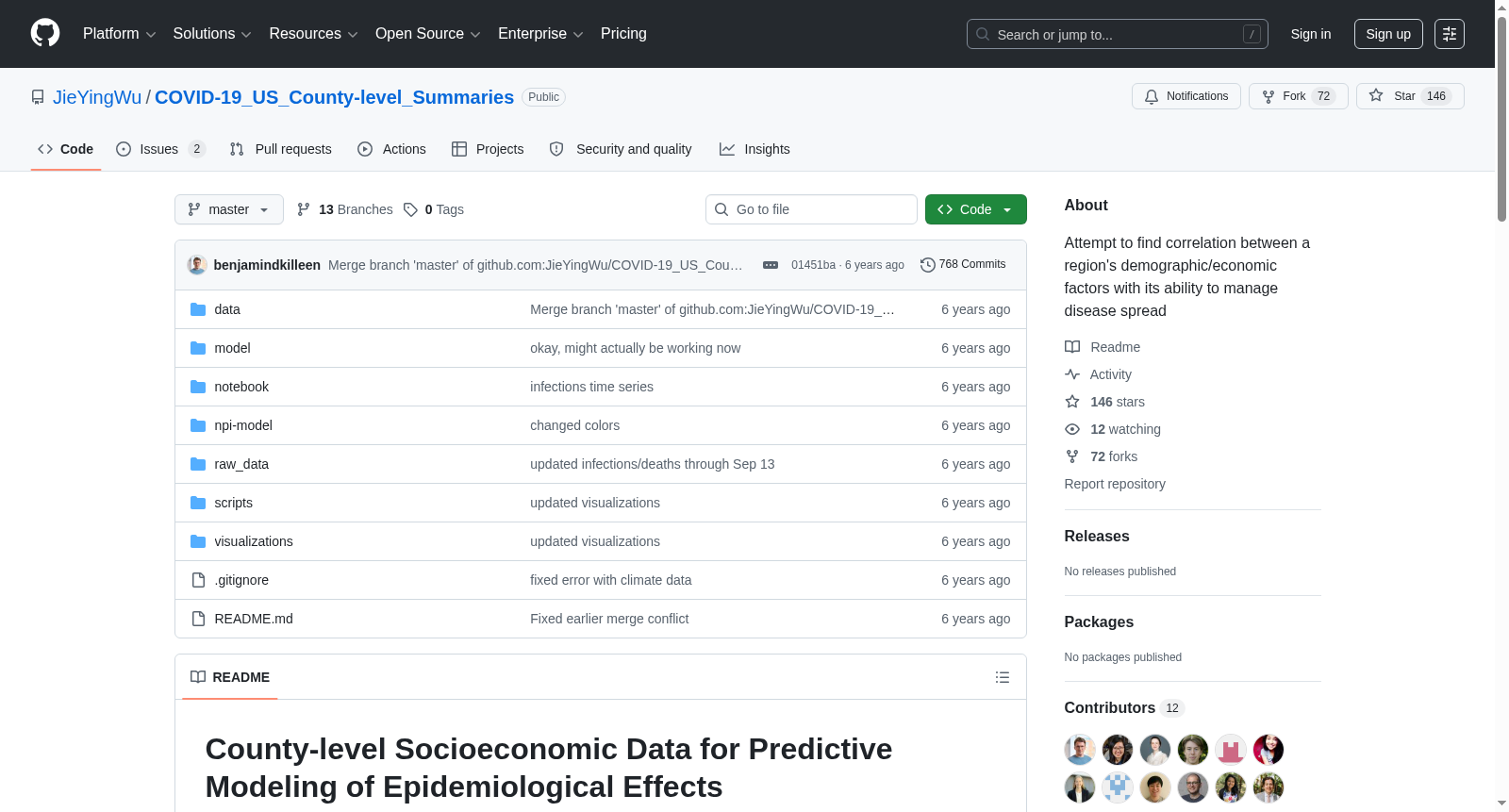Open the 'fixed error with climate data' commit message
This screenshot has height=812, width=1509.
(610, 580)
